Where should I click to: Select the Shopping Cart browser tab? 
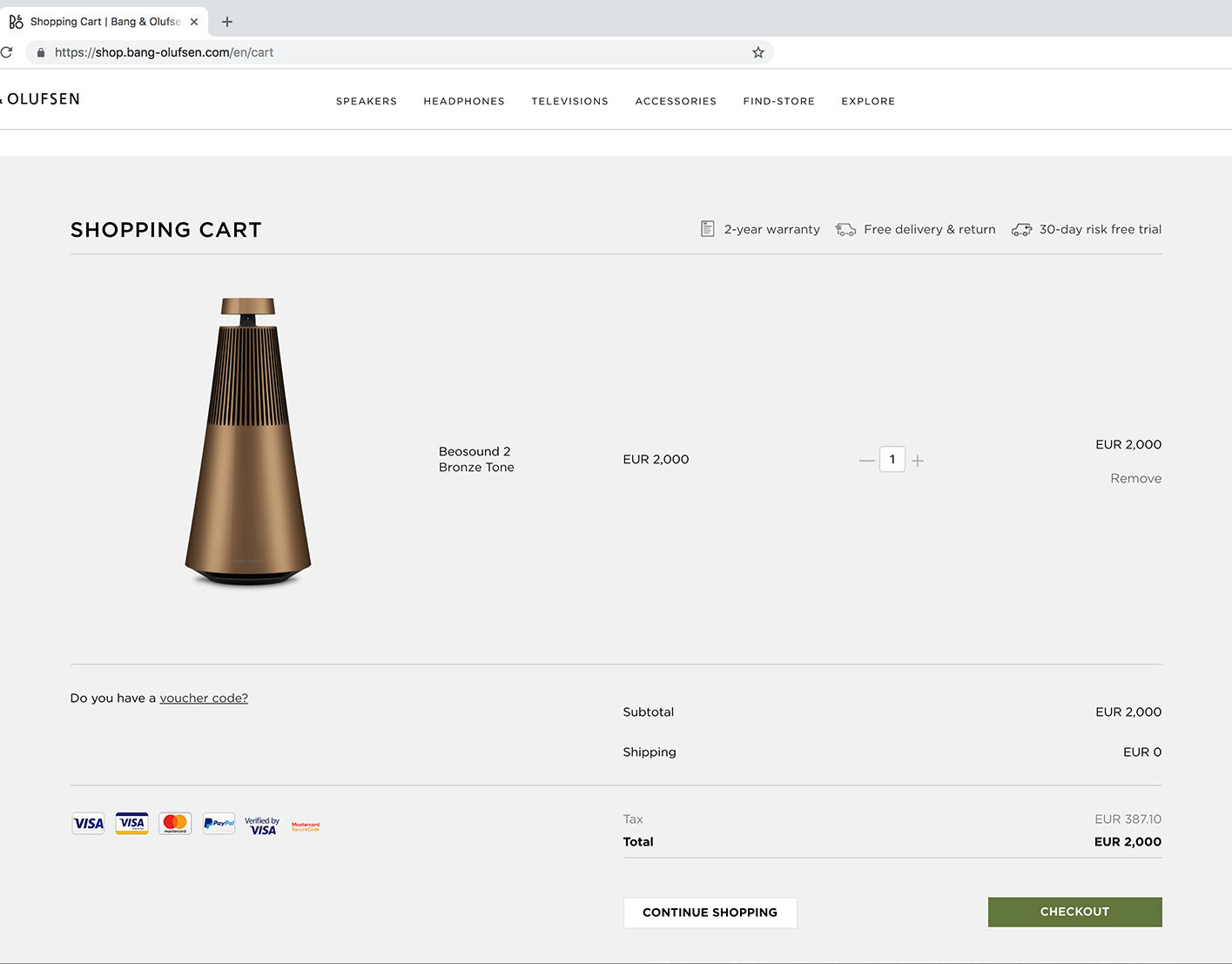pyautogui.click(x=104, y=22)
